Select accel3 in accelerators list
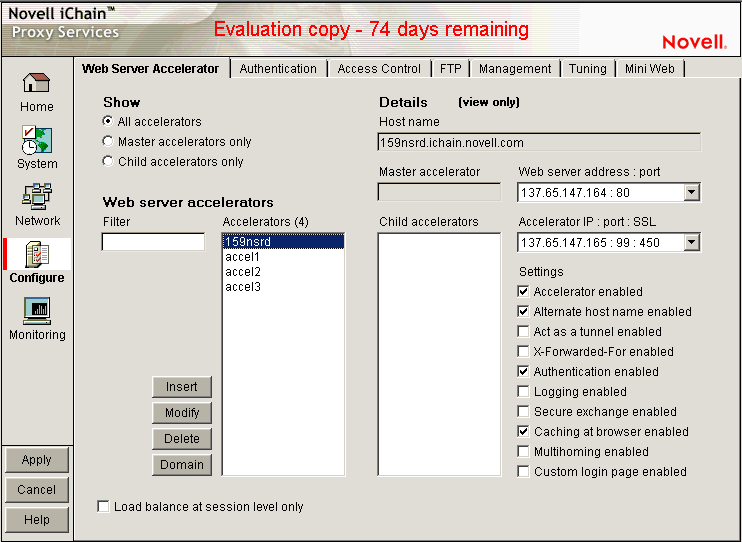Viewport: 742px width, 542px height. (x=283, y=287)
